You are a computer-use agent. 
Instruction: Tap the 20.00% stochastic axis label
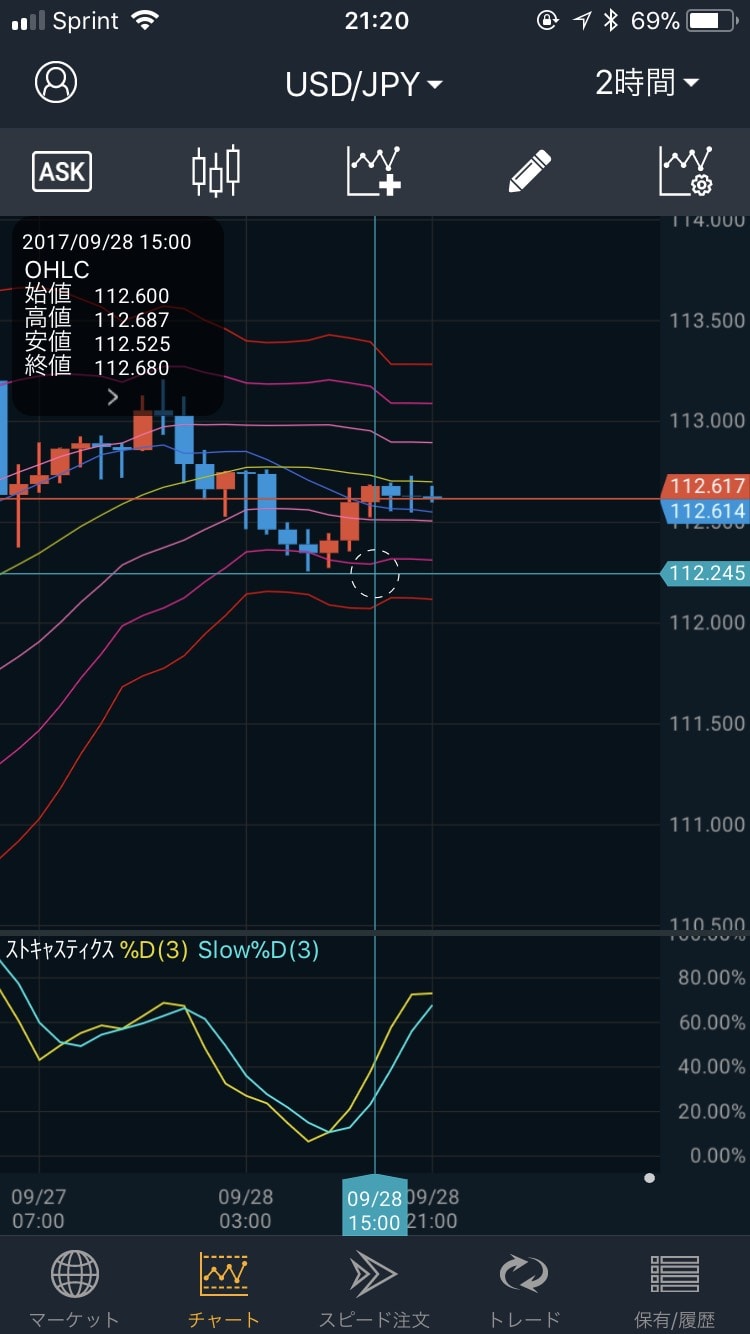711,1111
